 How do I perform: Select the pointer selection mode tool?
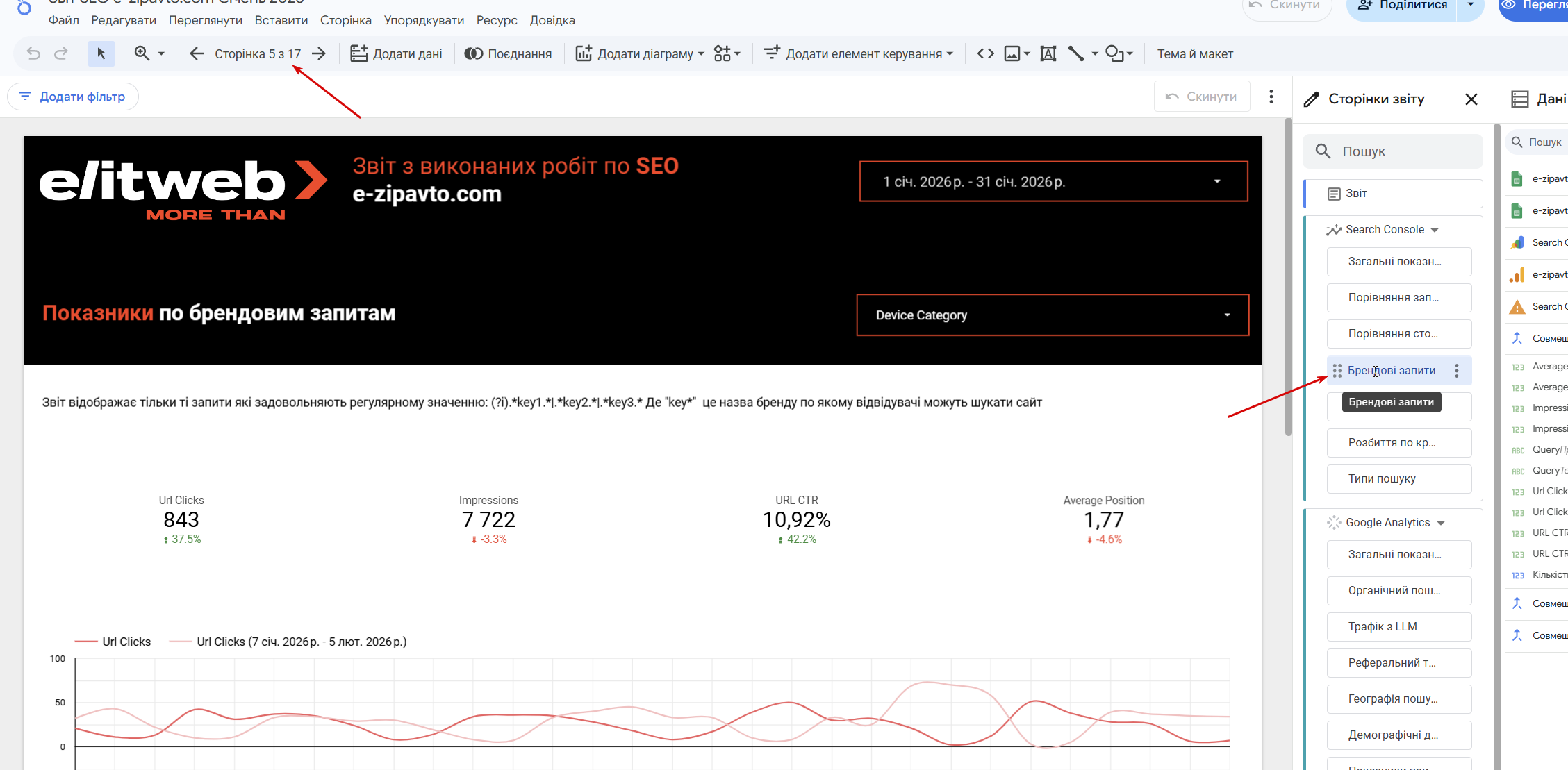(x=101, y=53)
